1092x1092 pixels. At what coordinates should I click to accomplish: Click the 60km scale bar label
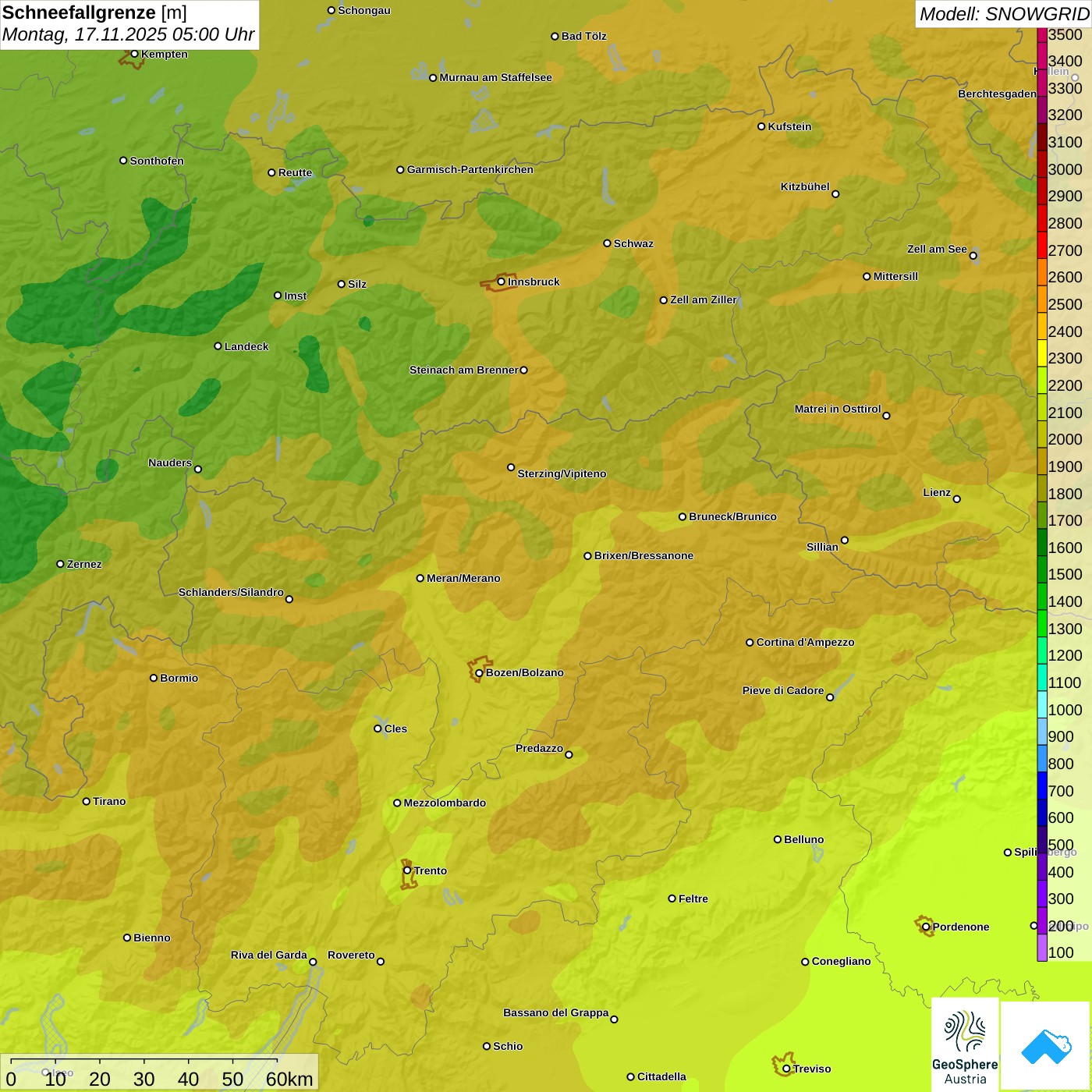pyautogui.click(x=289, y=1079)
